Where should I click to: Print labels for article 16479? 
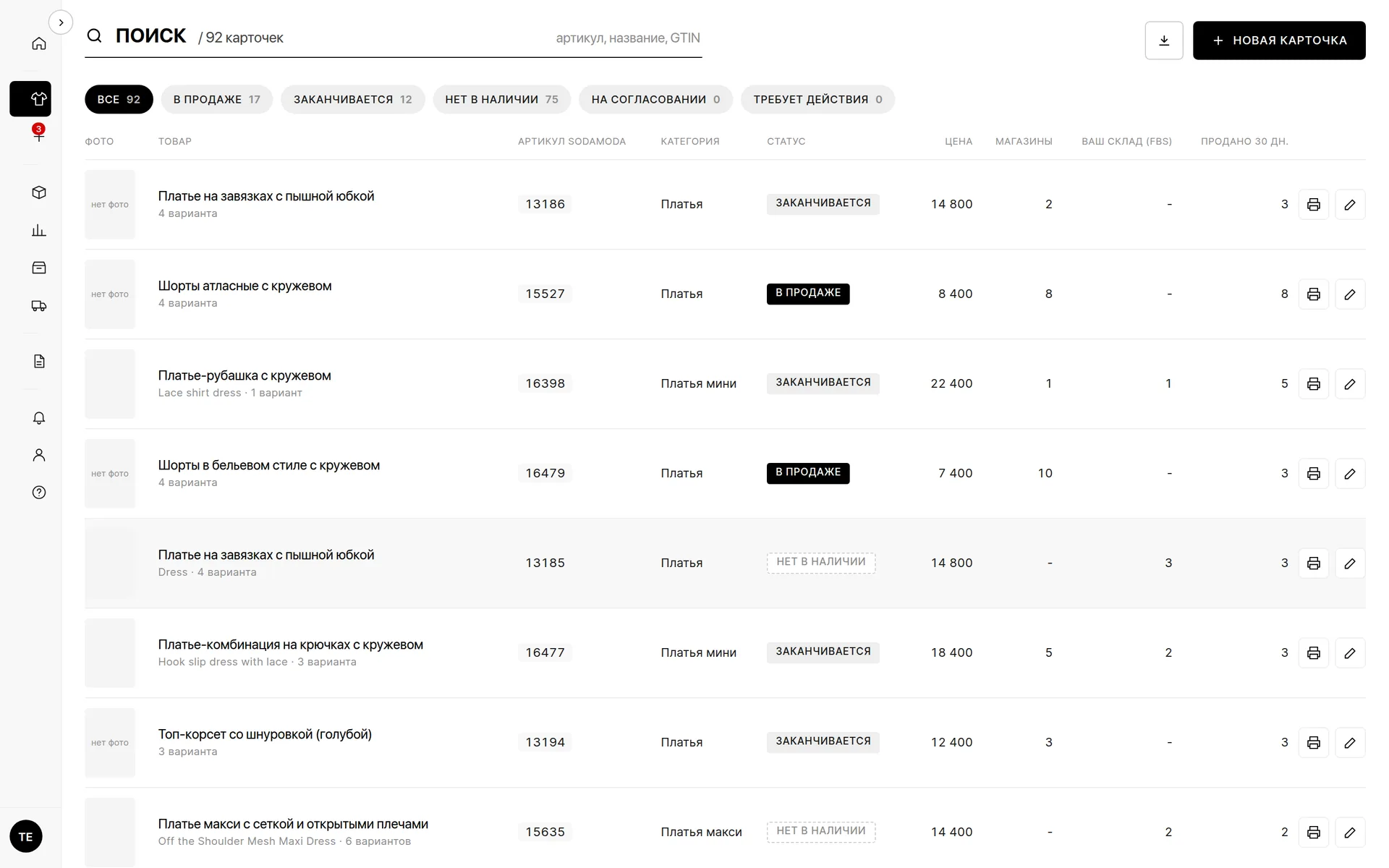pos(1314,474)
